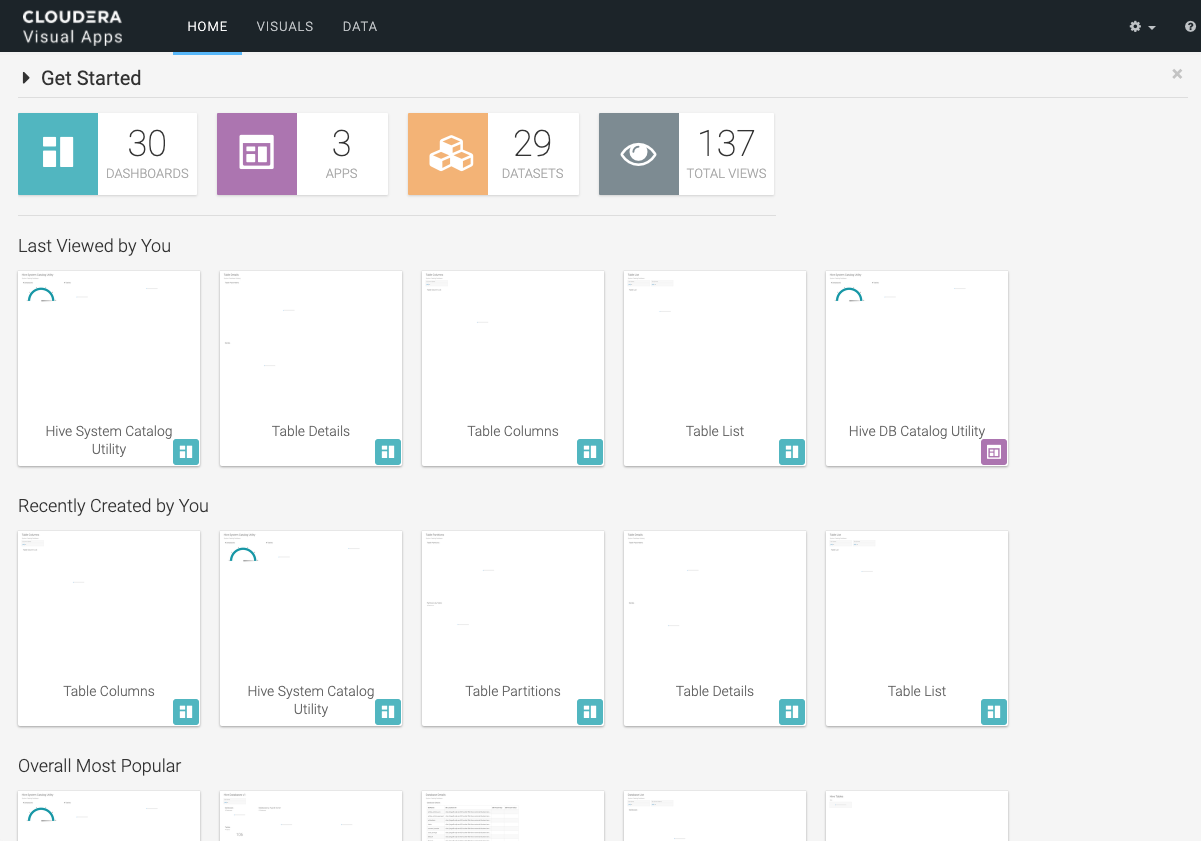Open recently created Table List thumbnail
Screen dimensions: 1201x841
(x=917, y=605)
